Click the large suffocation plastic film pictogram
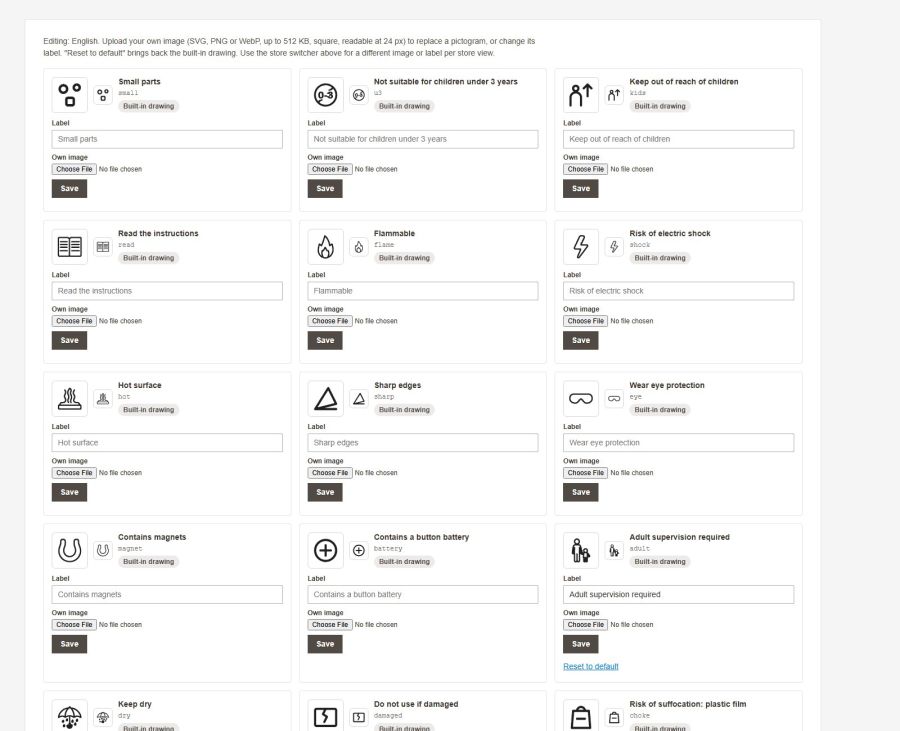Screen dimensions: 900x731 (581, 716)
